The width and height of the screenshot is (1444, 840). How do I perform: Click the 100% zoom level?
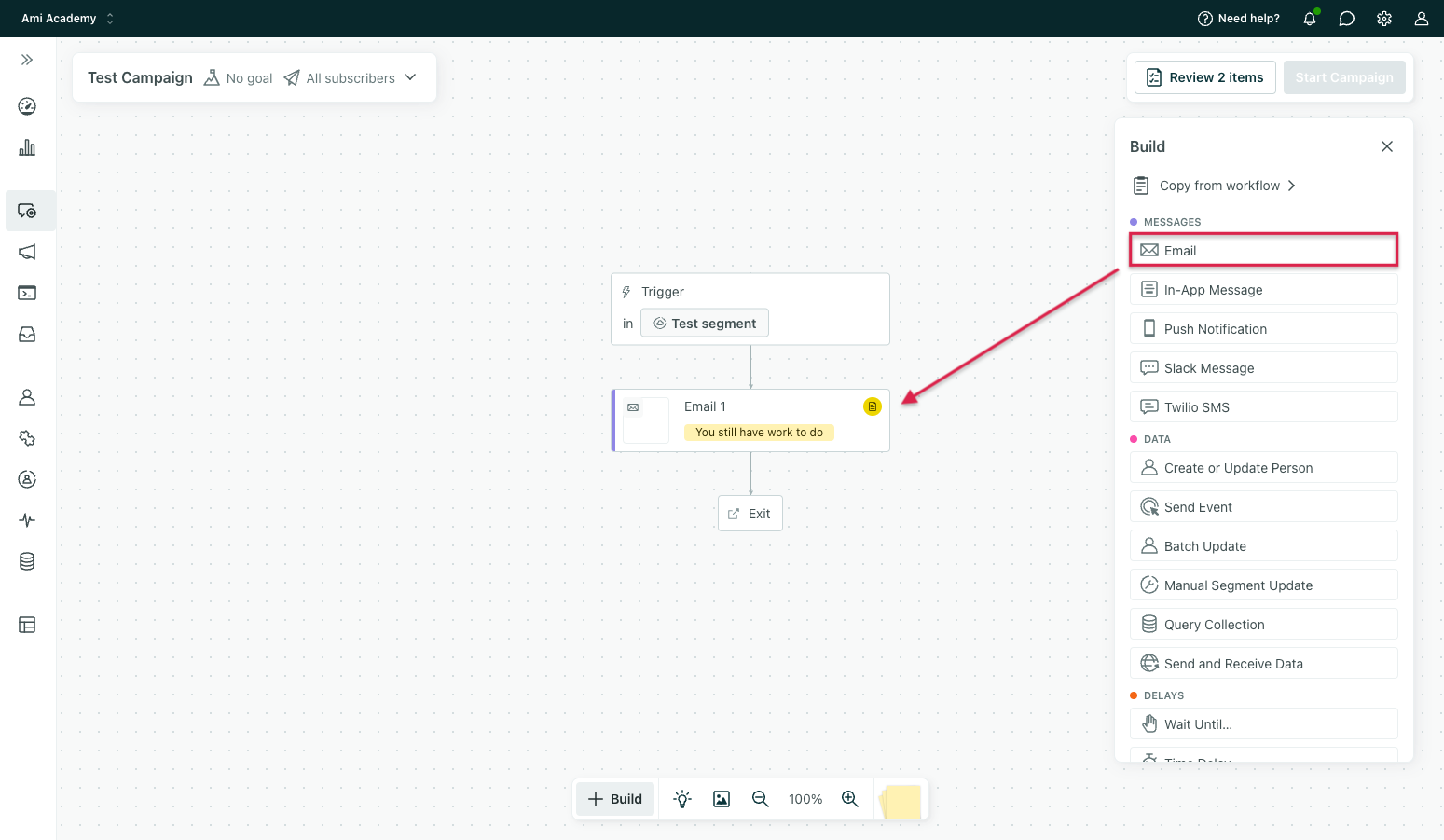tap(805, 799)
